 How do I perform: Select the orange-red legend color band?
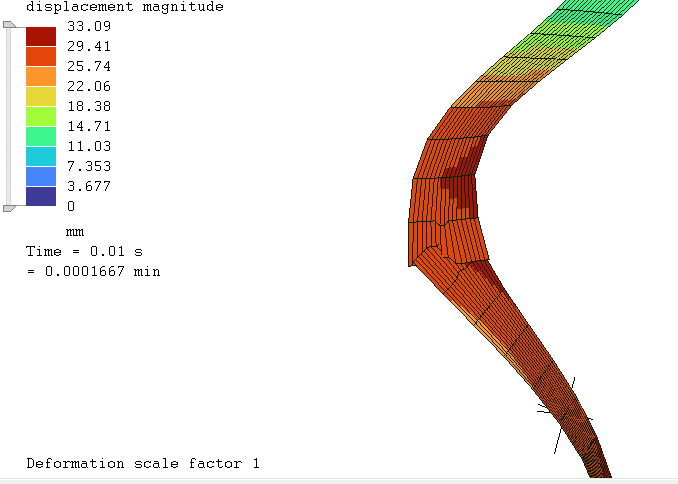coord(41,57)
